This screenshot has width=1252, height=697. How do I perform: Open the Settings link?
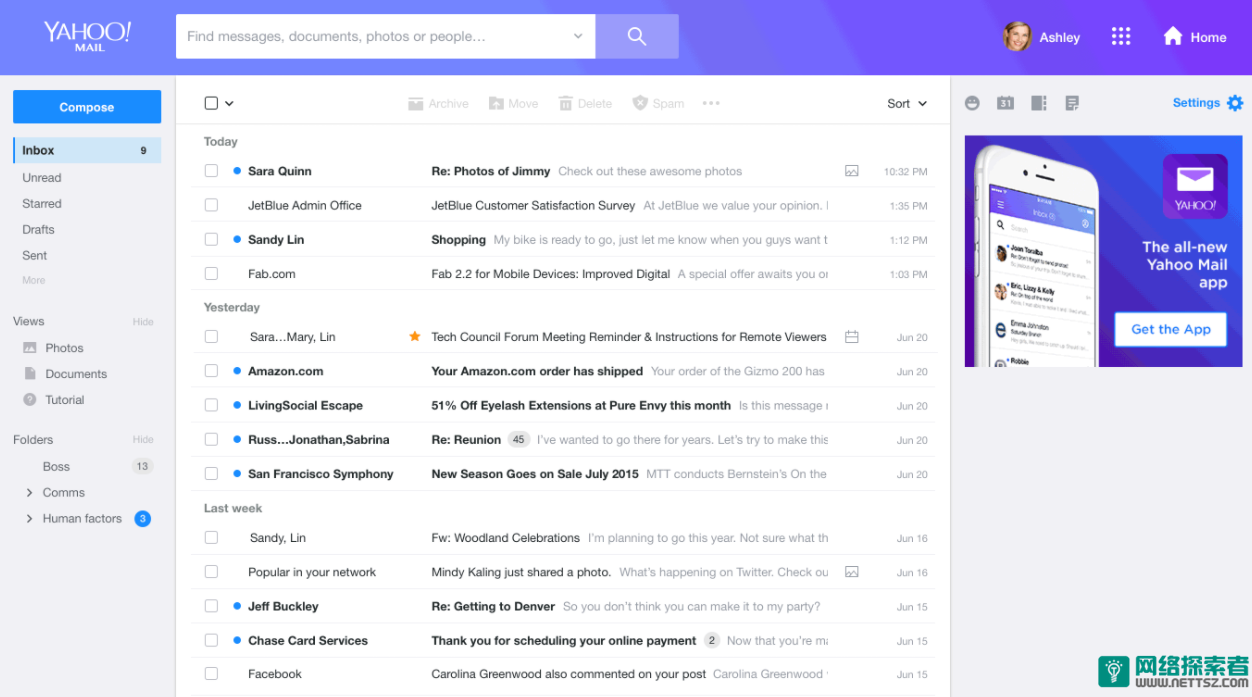(1196, 103)
